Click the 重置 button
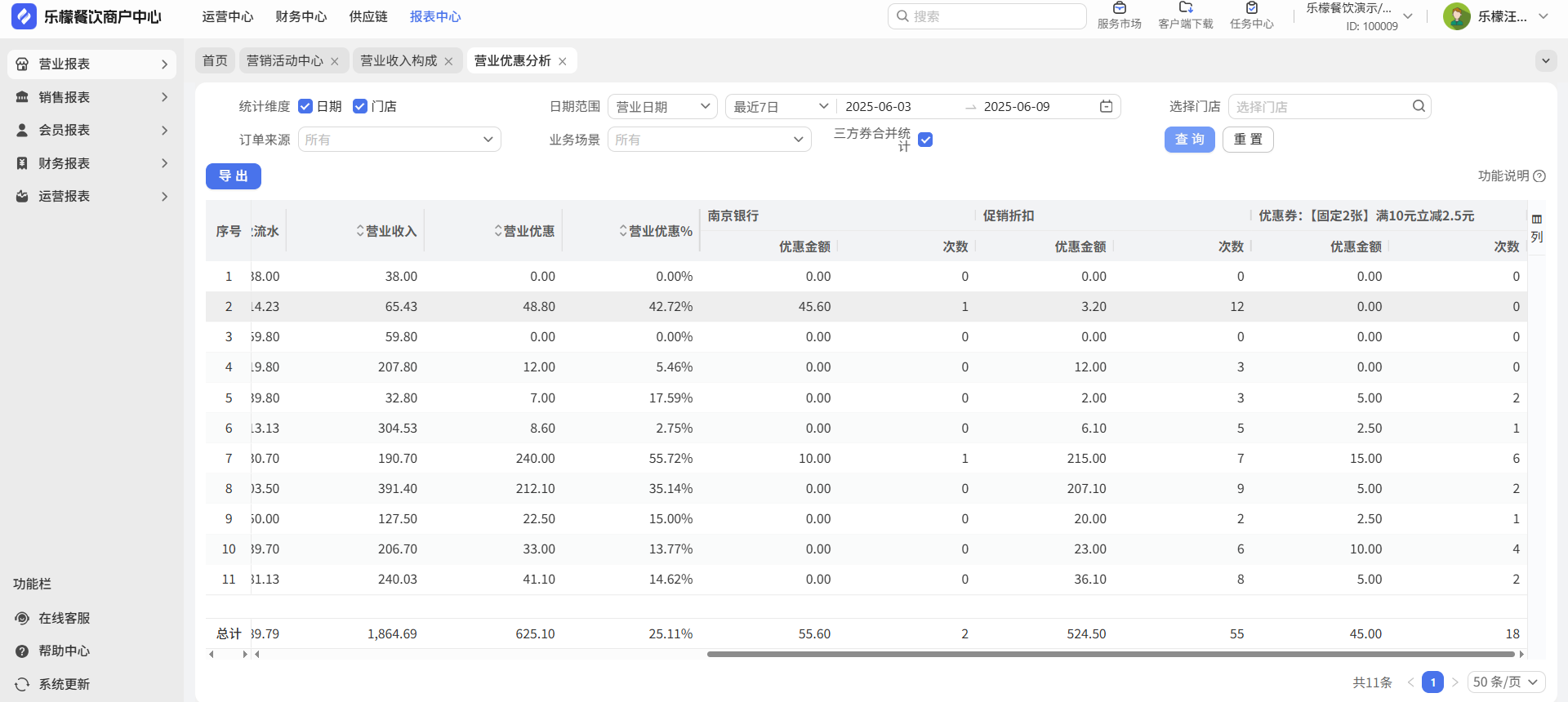The image size is (1568, 702). coord(1248,140)
